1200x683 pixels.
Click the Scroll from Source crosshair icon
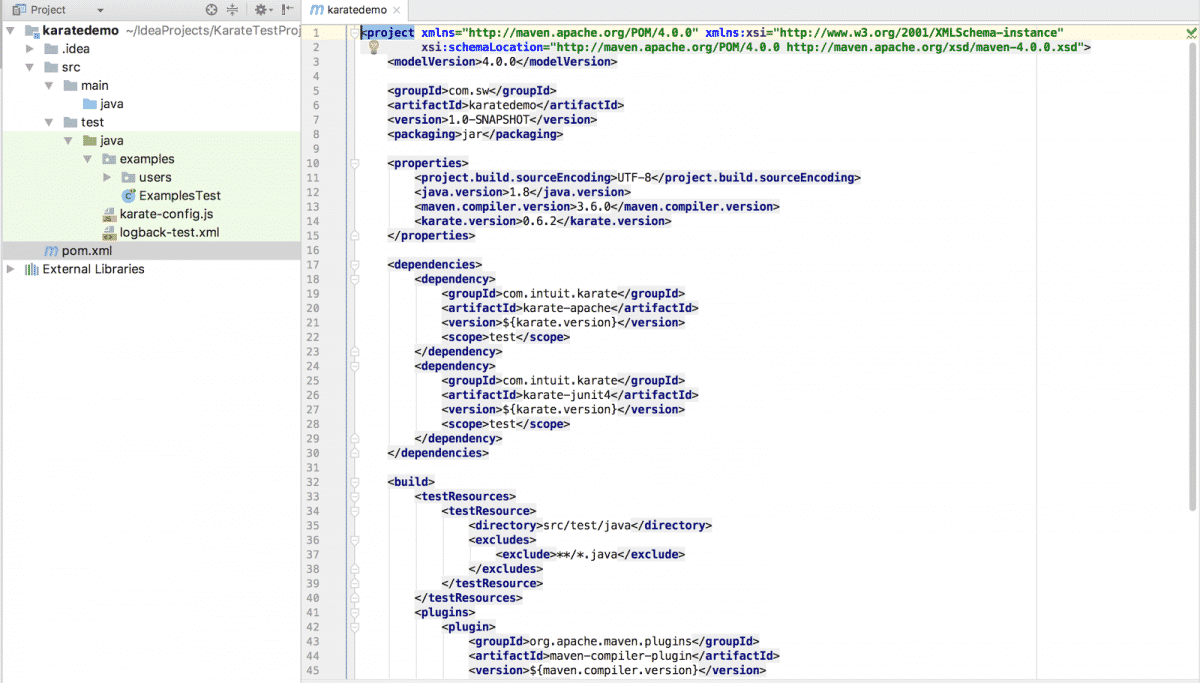point(211,8)
